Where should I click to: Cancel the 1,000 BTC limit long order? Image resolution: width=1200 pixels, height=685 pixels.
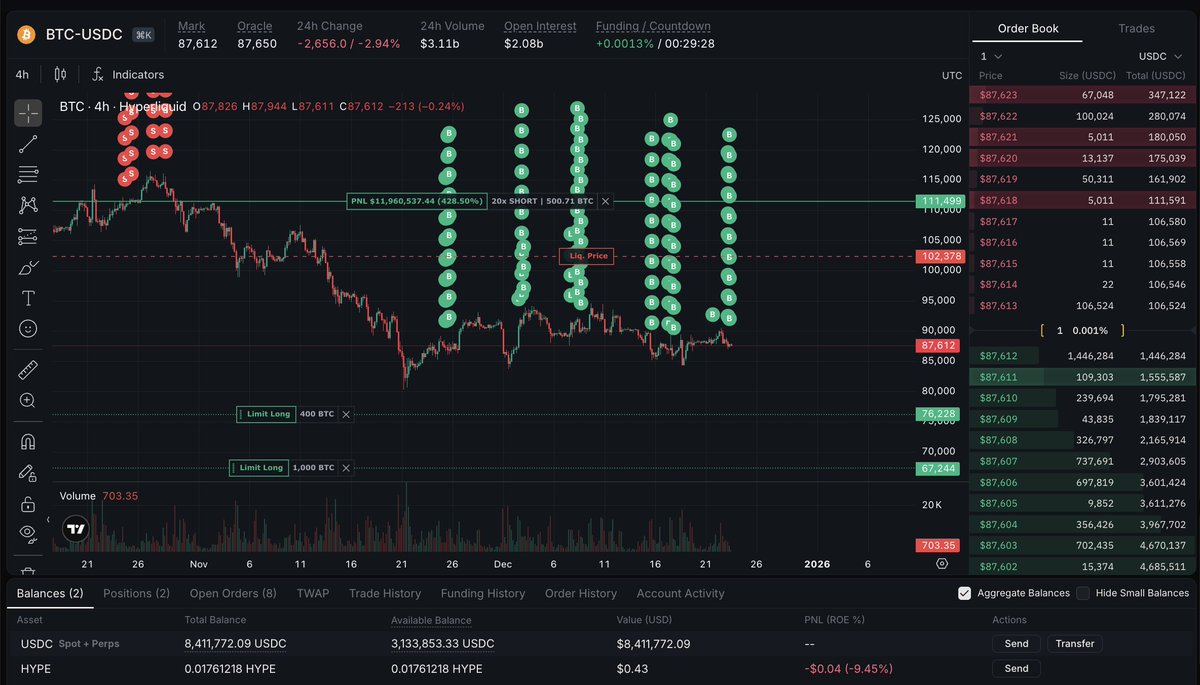click(346, 467)
